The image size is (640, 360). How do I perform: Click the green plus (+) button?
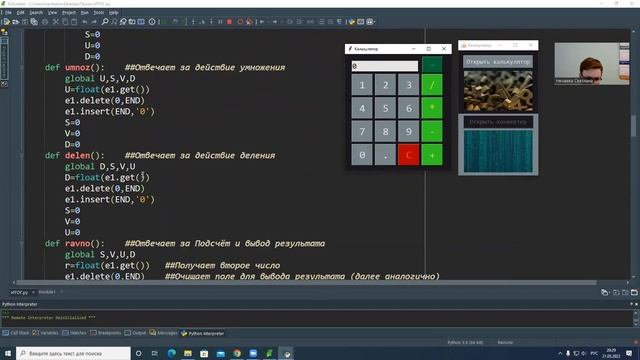click(432, 155)
